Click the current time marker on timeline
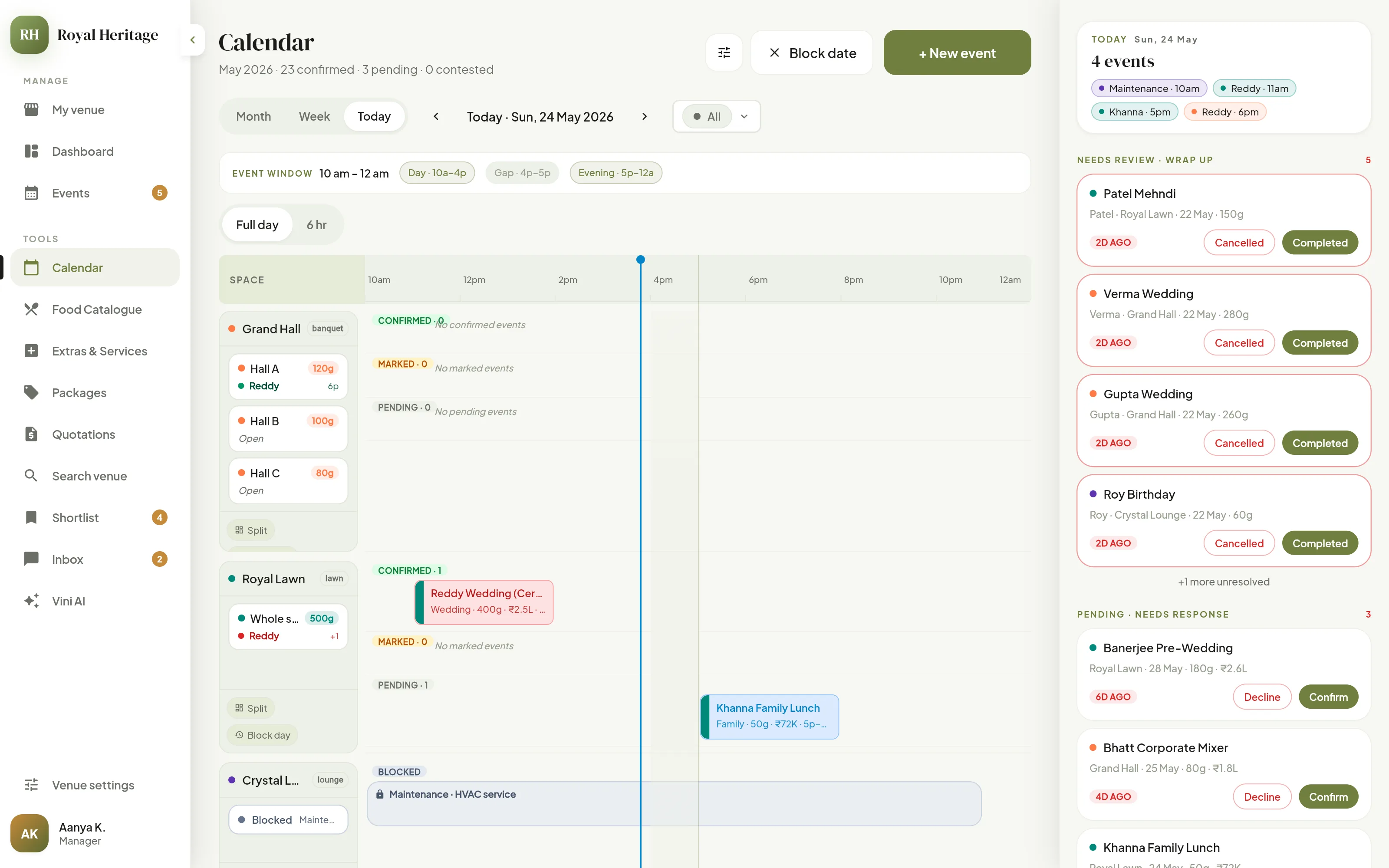This screenshot has width=1389, height=868. tap(641, 260)
